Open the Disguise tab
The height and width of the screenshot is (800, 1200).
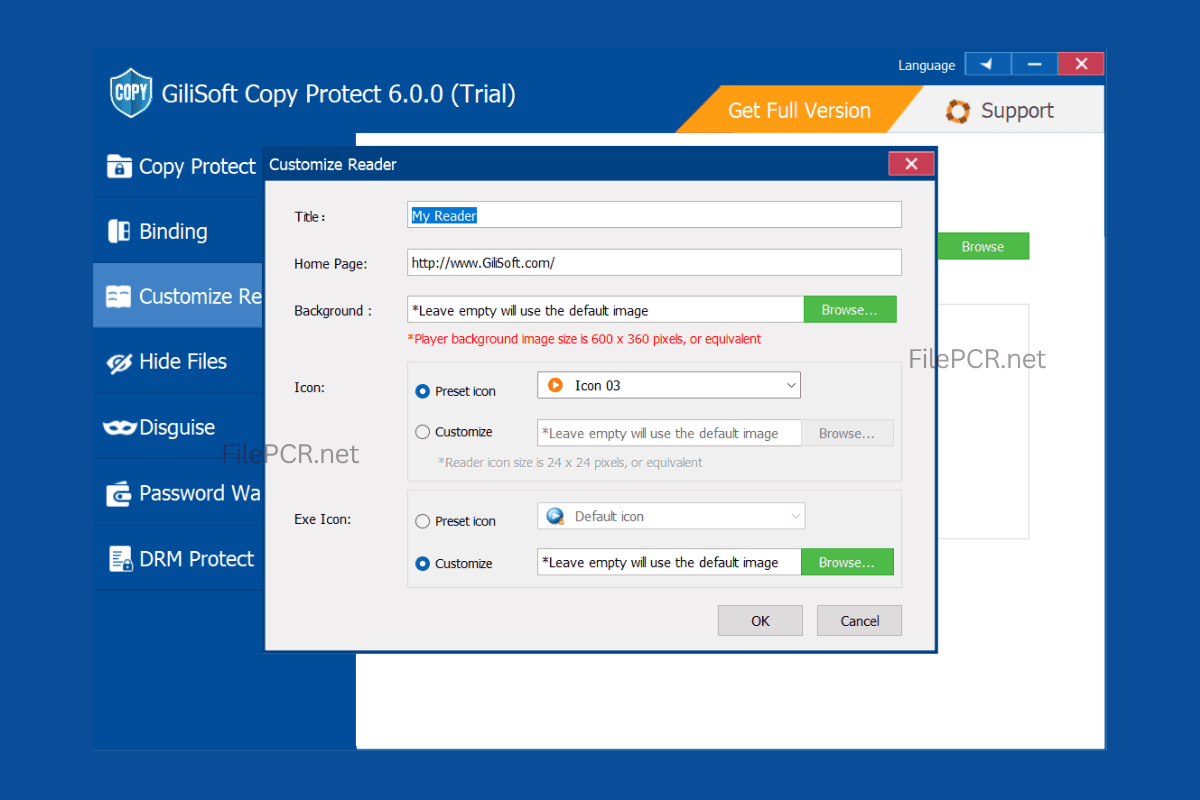pyautogui.click(x=178, y=427)
